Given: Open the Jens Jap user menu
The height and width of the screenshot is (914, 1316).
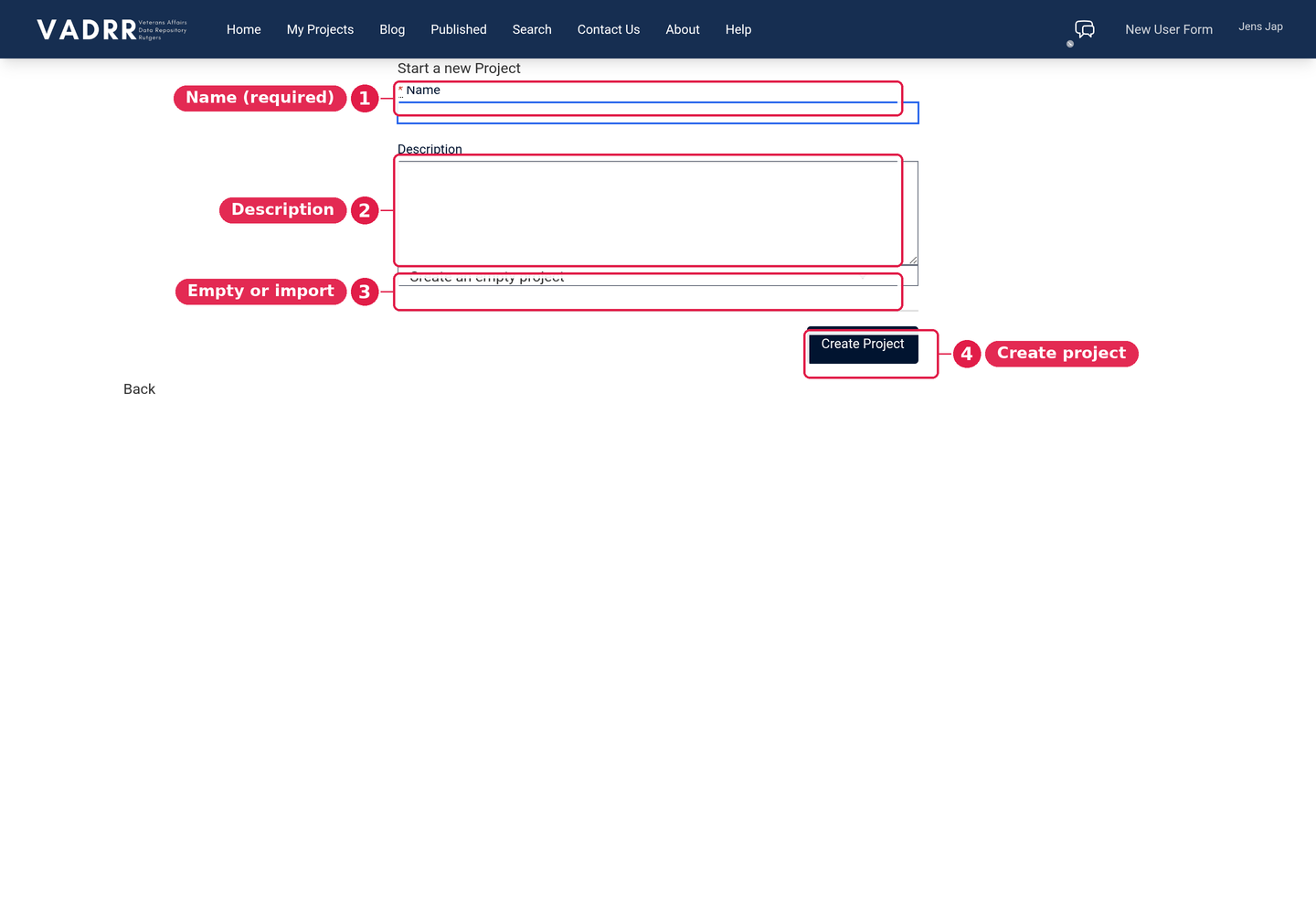Looking at the screenshot, I should [1260, 27].
